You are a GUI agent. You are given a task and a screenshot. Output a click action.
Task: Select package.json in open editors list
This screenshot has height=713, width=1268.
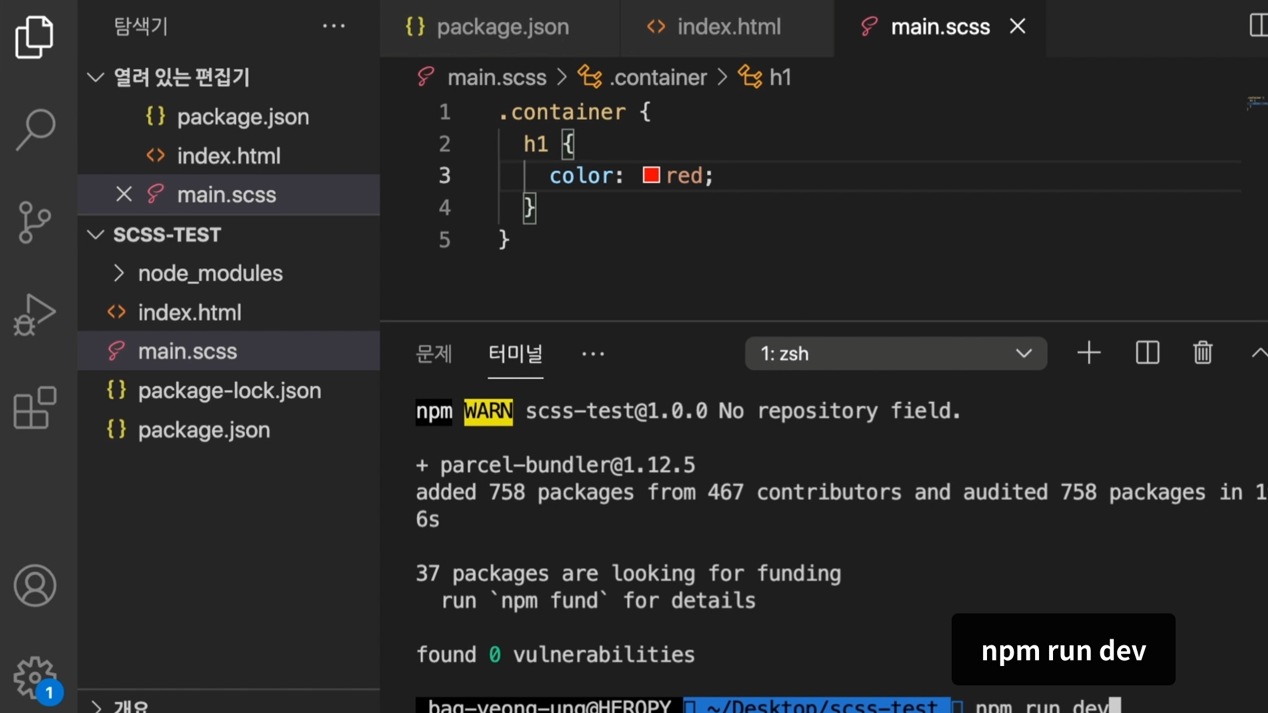click(x=229, y=117)
